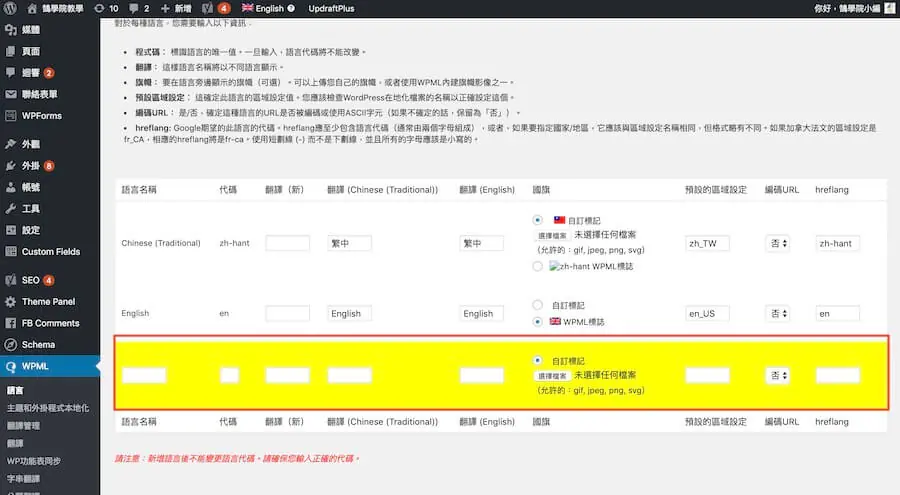Viewport: 900px width, 495px height.
Task: Open the comments bubble showing 2
Action: [134, 8]
